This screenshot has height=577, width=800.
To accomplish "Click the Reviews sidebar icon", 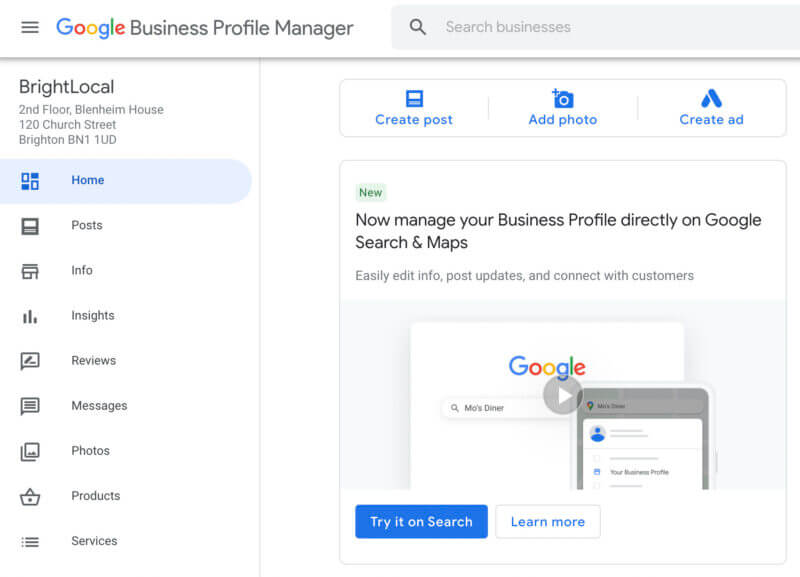I will coord(30,361).
